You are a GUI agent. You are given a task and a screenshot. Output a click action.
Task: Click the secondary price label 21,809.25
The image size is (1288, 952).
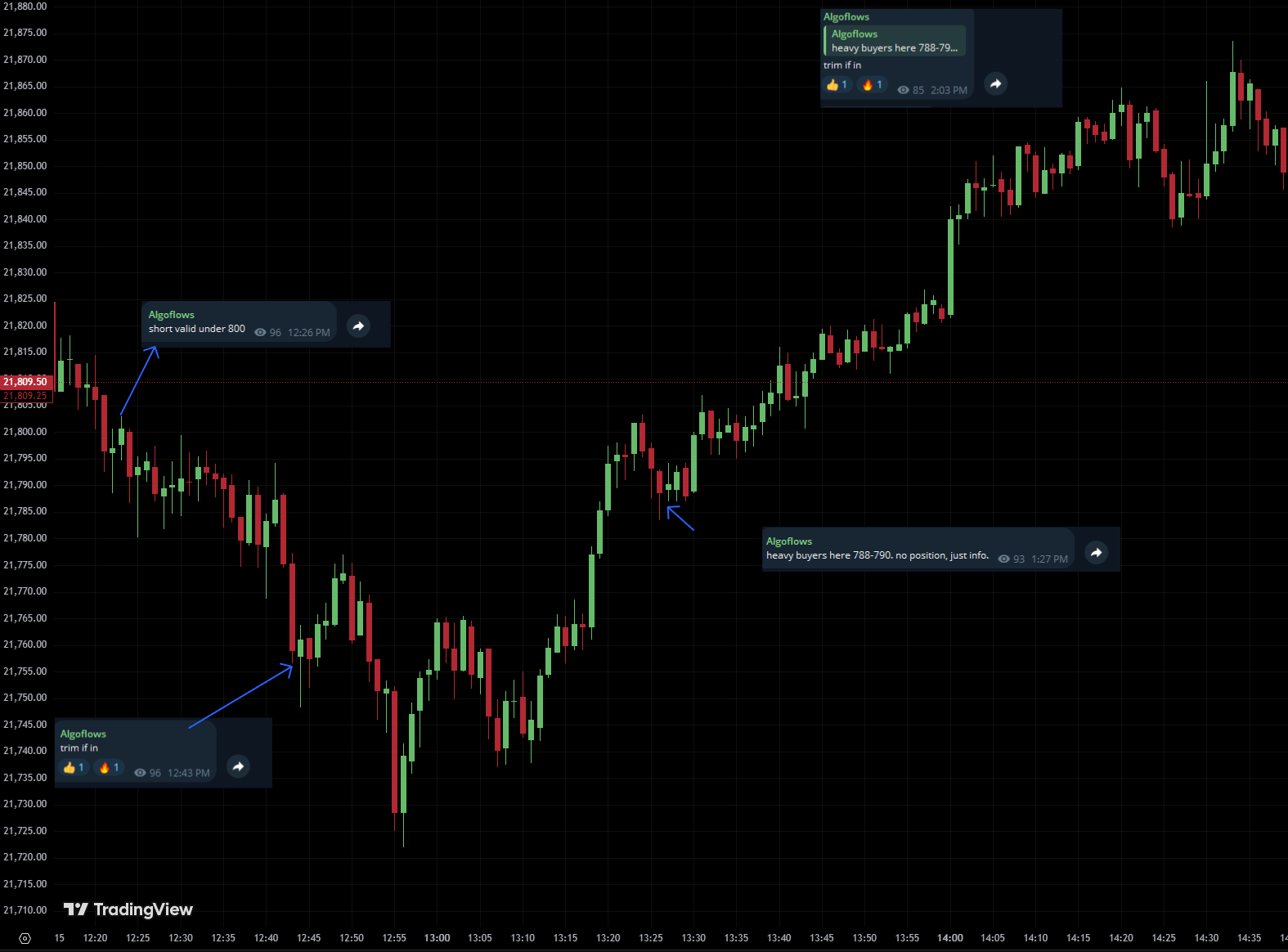25,396
